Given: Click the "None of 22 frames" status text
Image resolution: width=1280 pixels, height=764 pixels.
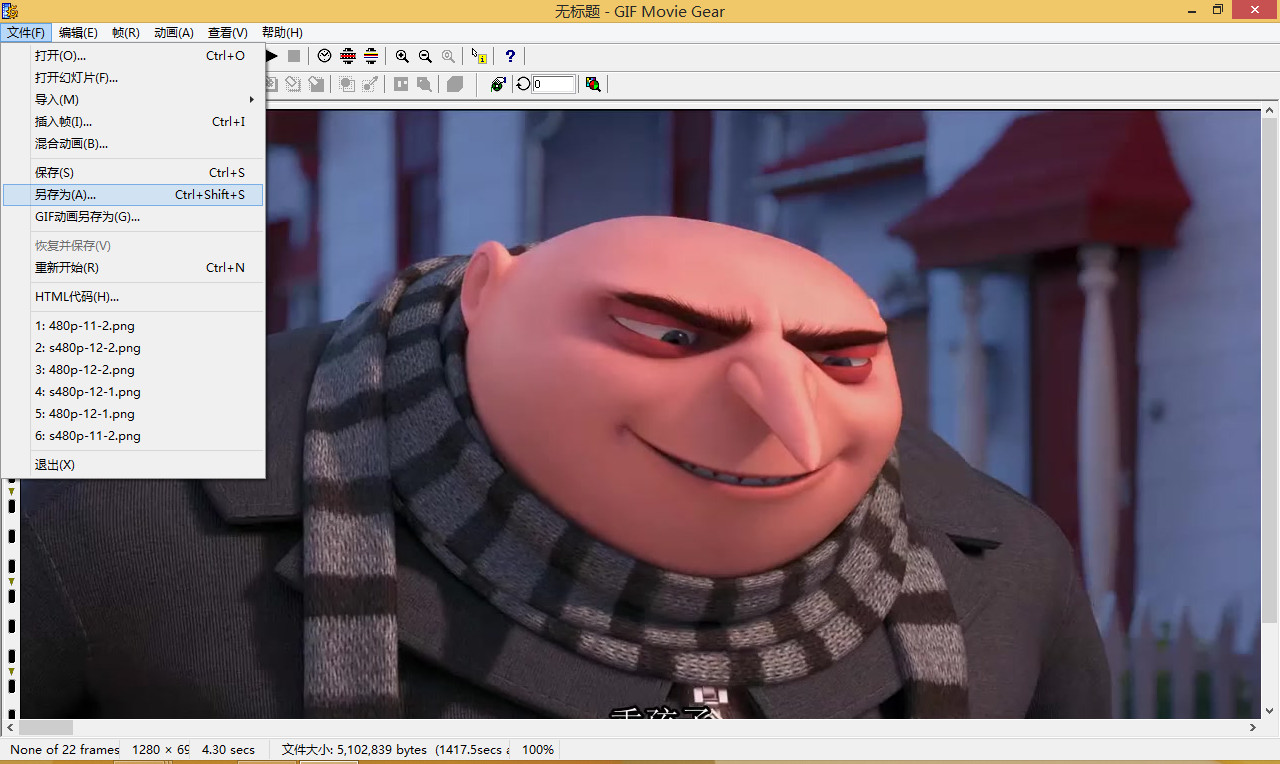Looking at the screenshot, I should pyautogui.click(x=65, y=749).
